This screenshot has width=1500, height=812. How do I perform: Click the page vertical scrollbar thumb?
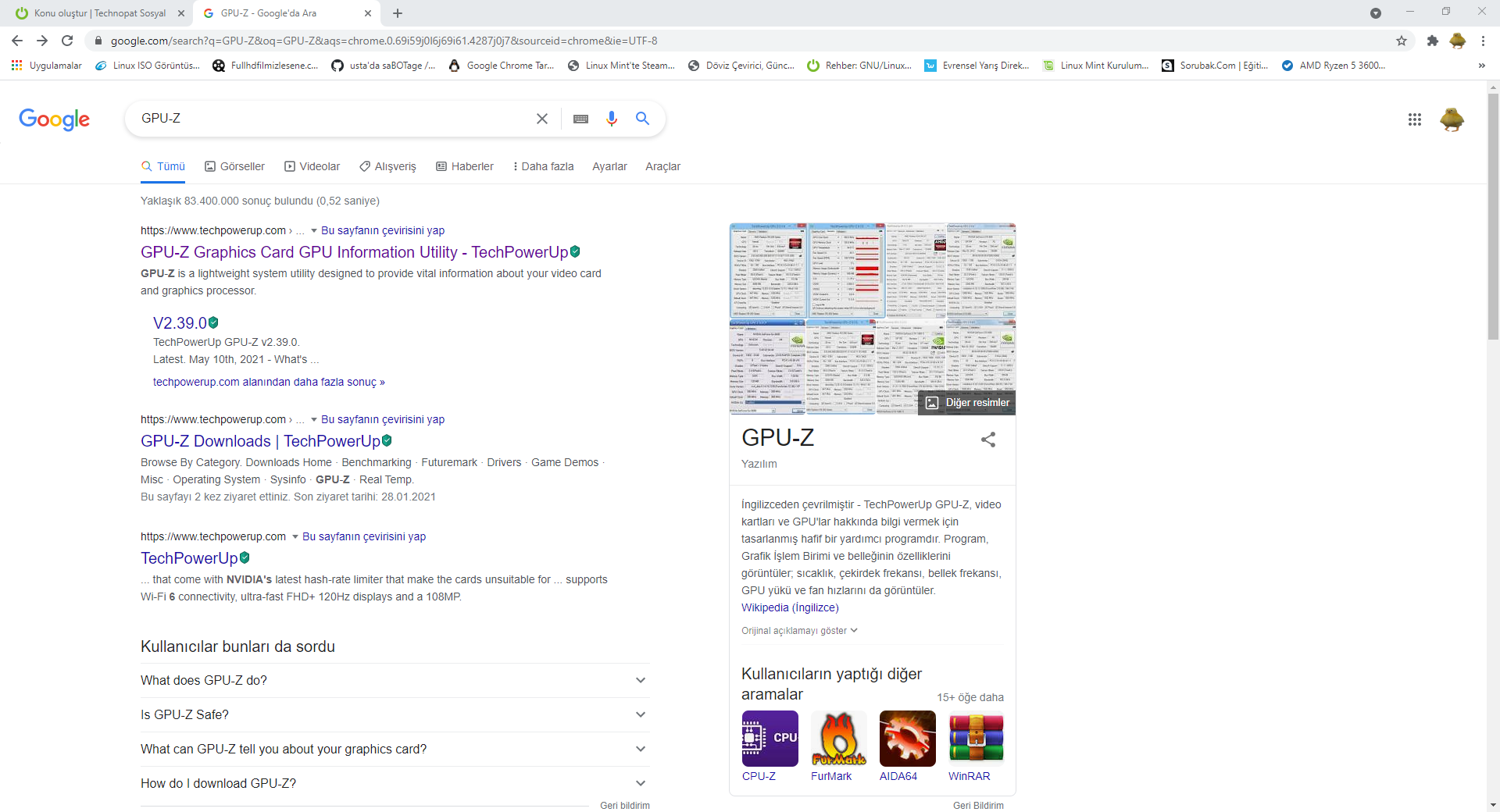[1493, 215]
